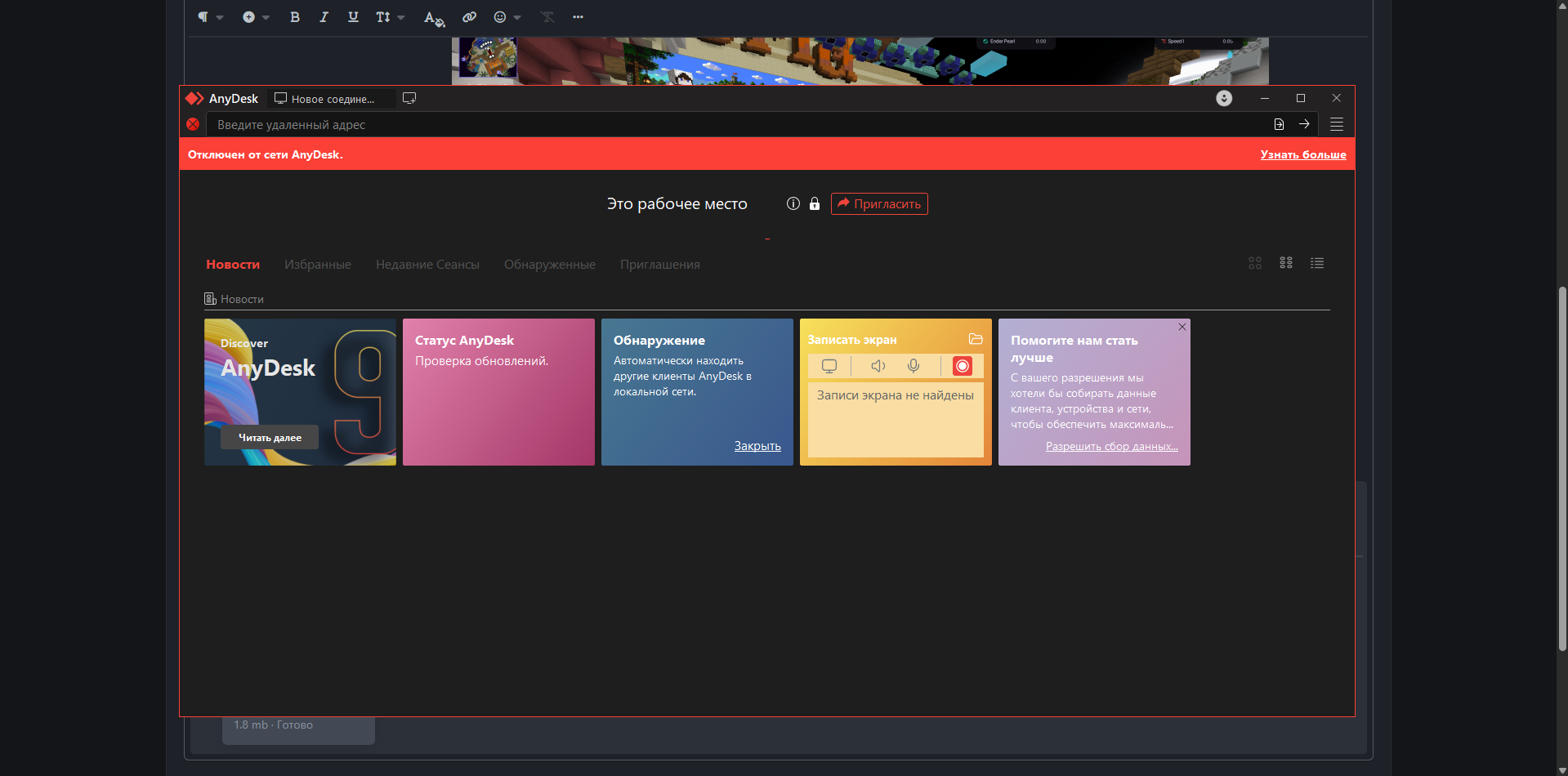Open the emoji smiley picker

coord(500,17)
